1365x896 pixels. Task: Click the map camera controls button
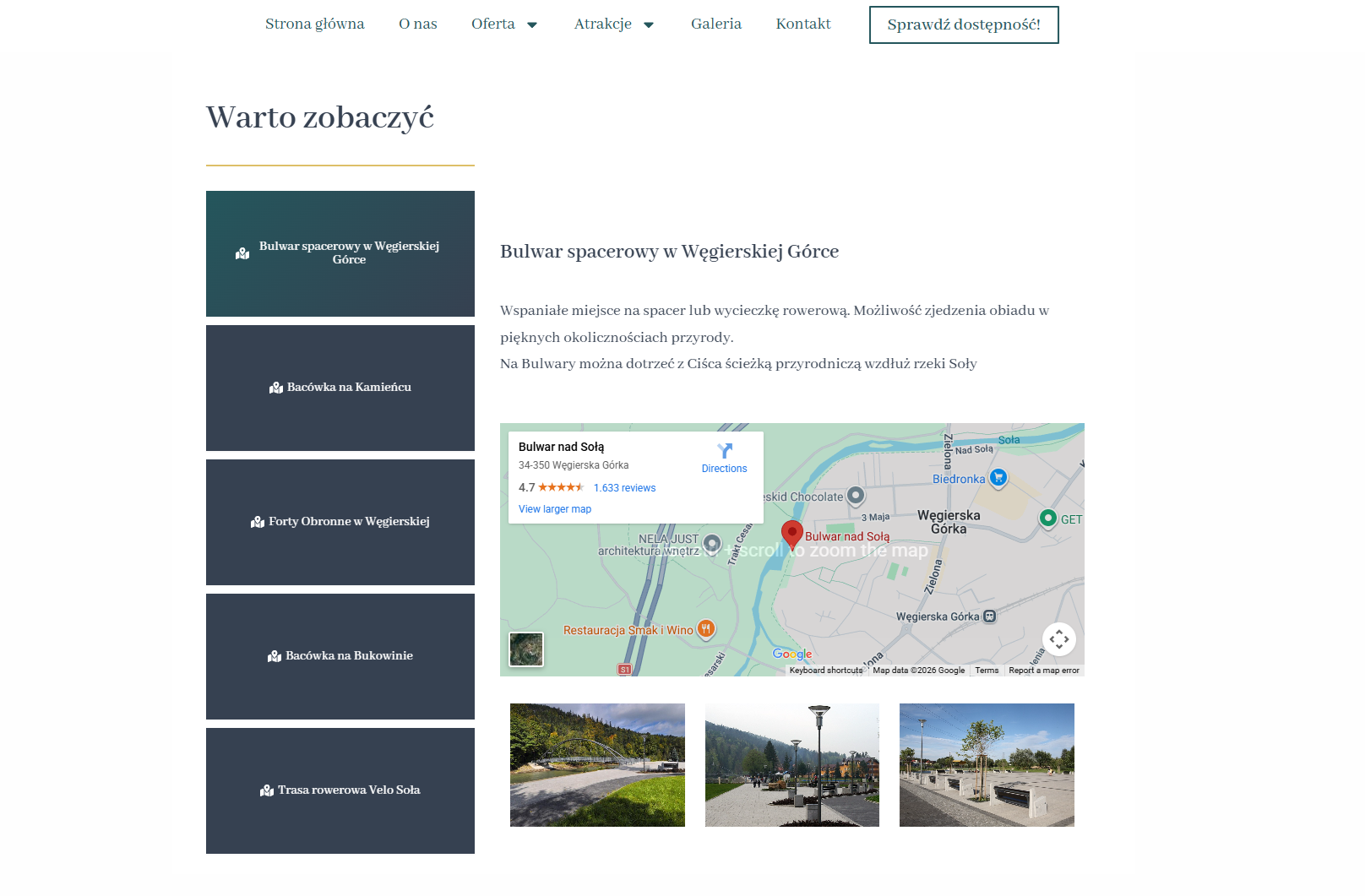[1058, 639]
